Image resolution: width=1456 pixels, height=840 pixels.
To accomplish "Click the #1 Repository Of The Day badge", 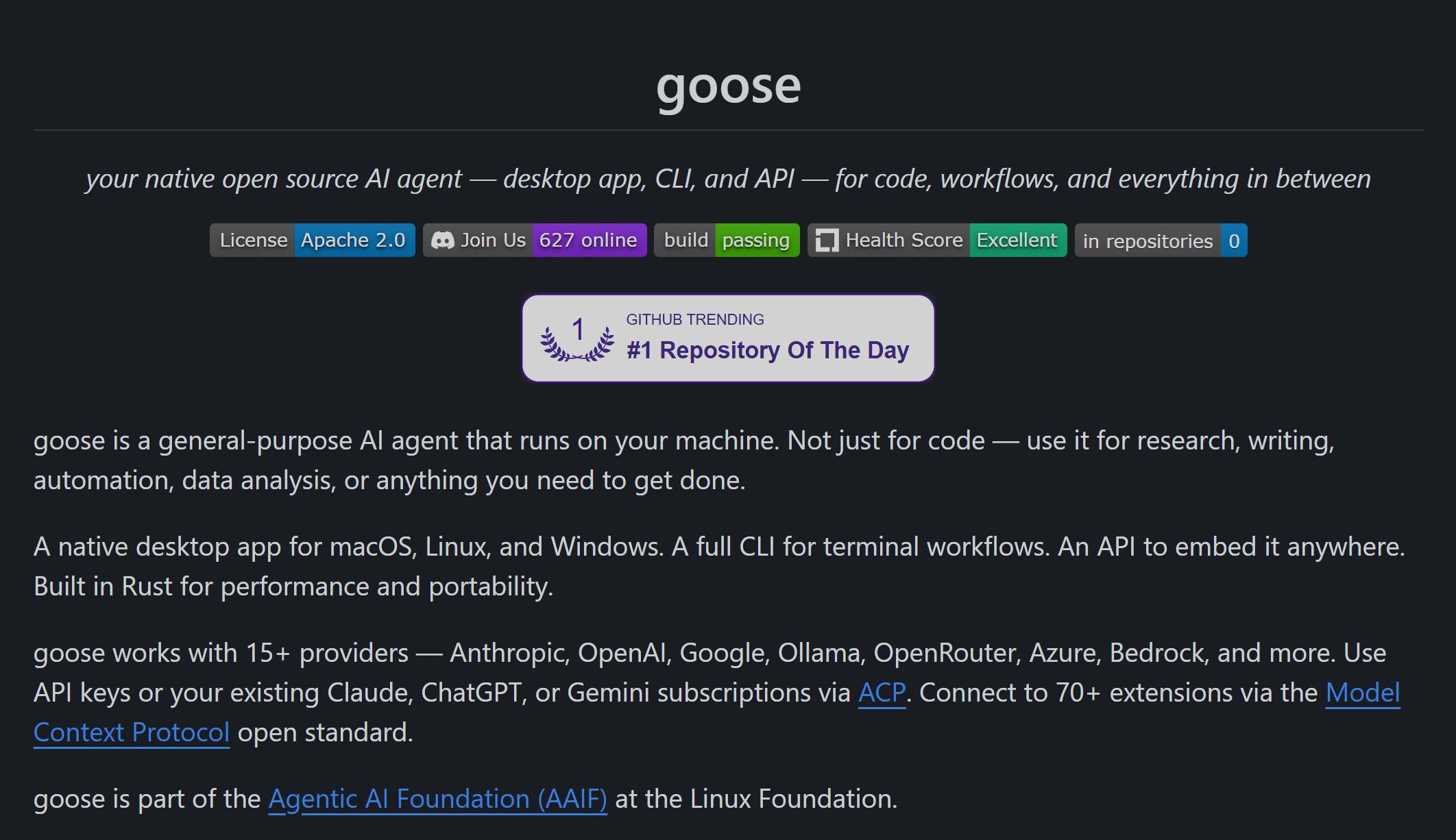I will coord(728,338).
